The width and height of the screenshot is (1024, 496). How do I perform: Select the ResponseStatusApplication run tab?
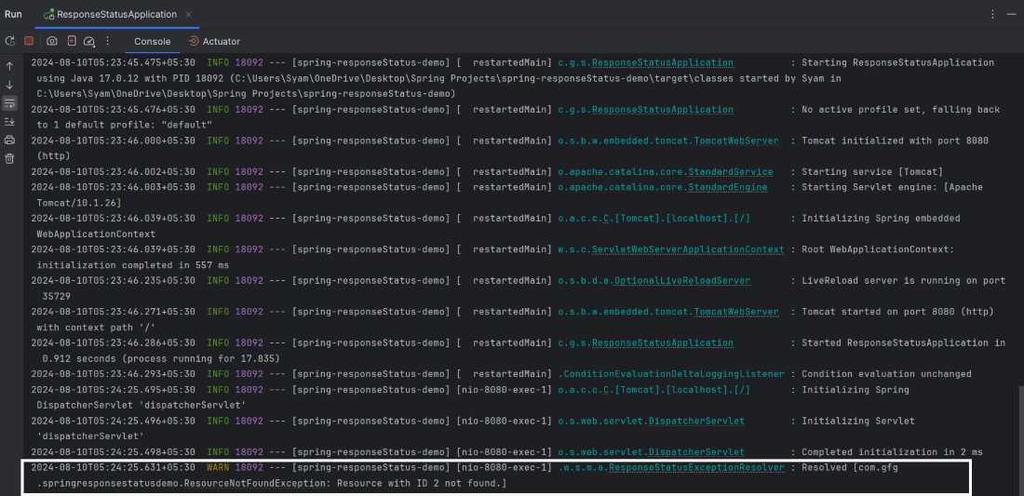[x=116, y=14]
